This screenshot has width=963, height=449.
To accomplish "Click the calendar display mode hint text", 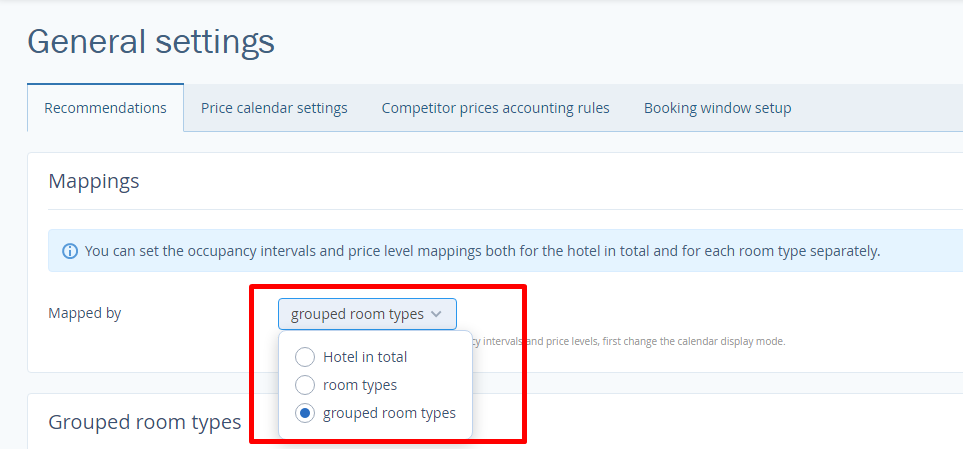I will click(x=640, y=341).
